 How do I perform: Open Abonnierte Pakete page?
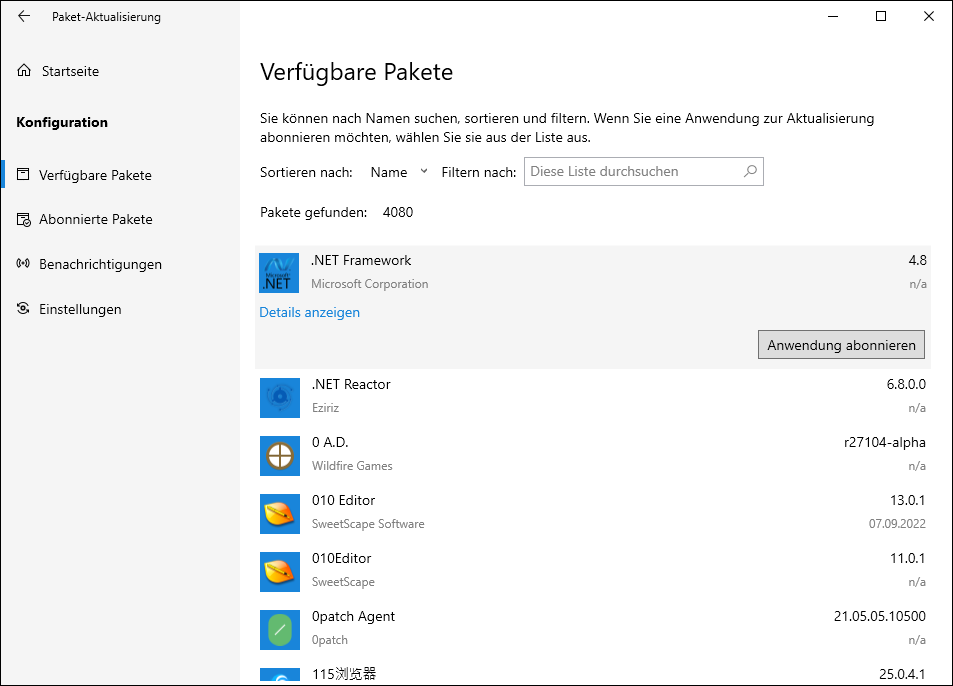pos(95,219)
